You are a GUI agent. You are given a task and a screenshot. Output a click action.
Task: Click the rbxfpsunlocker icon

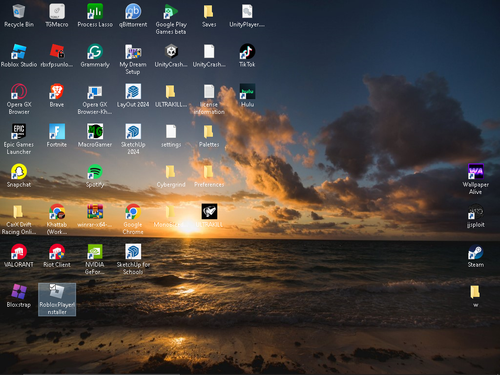pos(57,52)
